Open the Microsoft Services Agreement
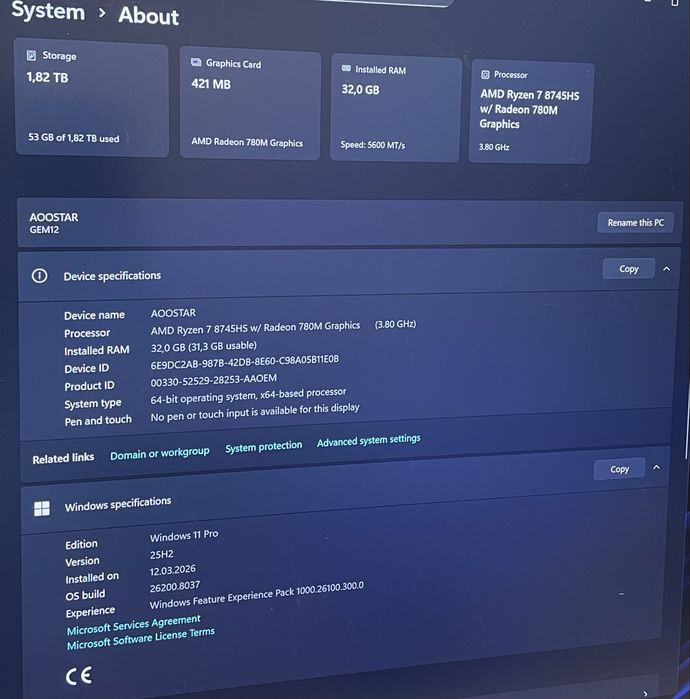 (134, 625)
